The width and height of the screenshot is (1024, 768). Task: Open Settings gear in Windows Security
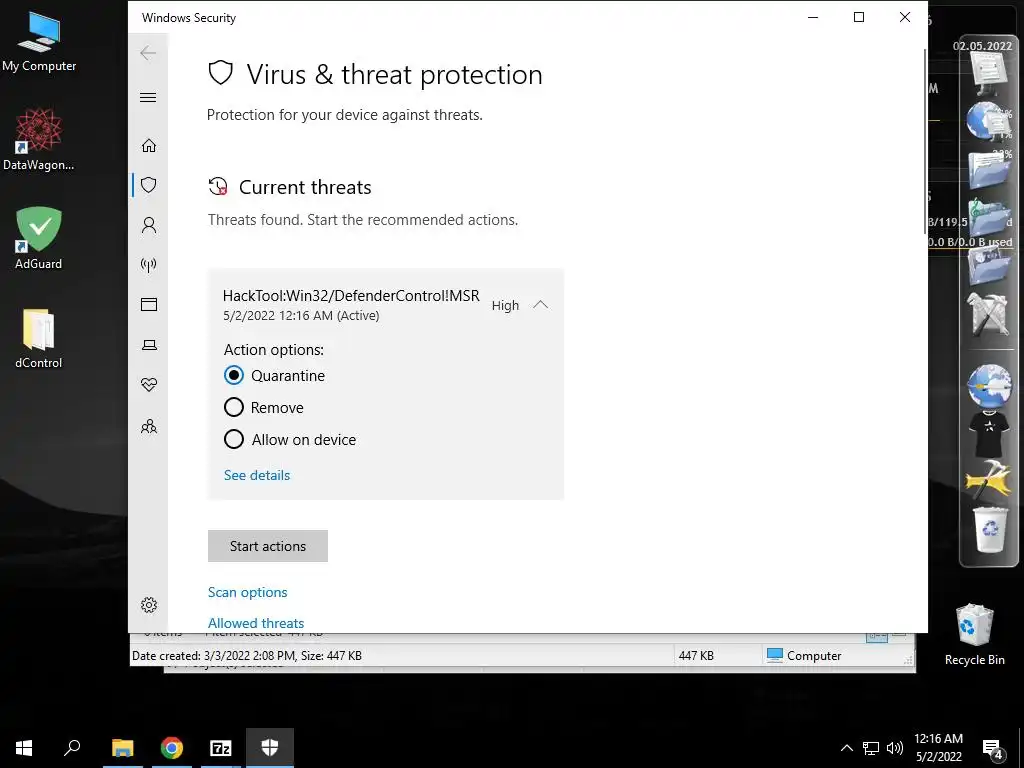[x=149, y=605]
